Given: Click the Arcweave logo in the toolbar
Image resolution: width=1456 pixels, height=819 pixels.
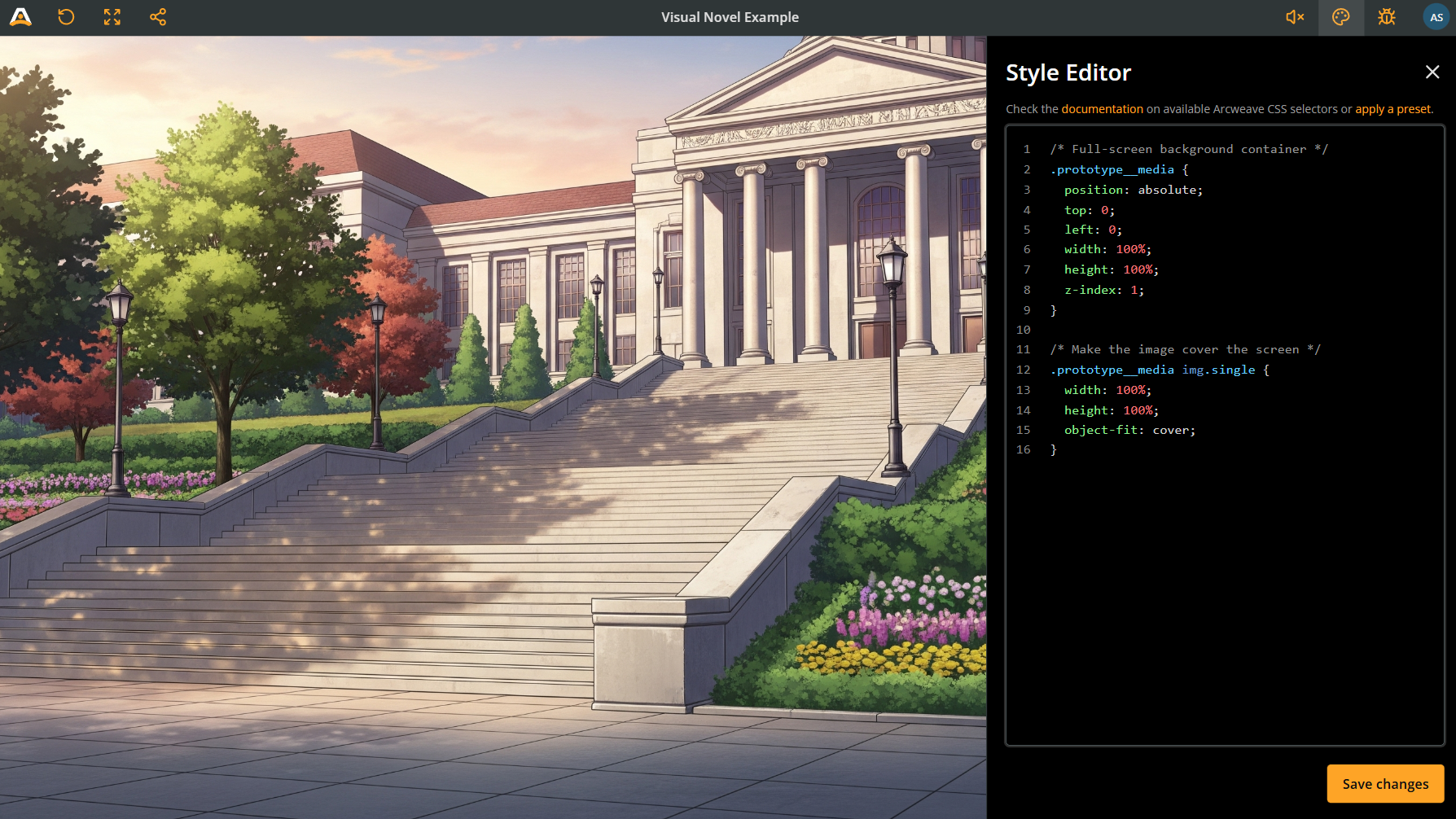Looking at the screenshot, I should click(x=20, y=16).
